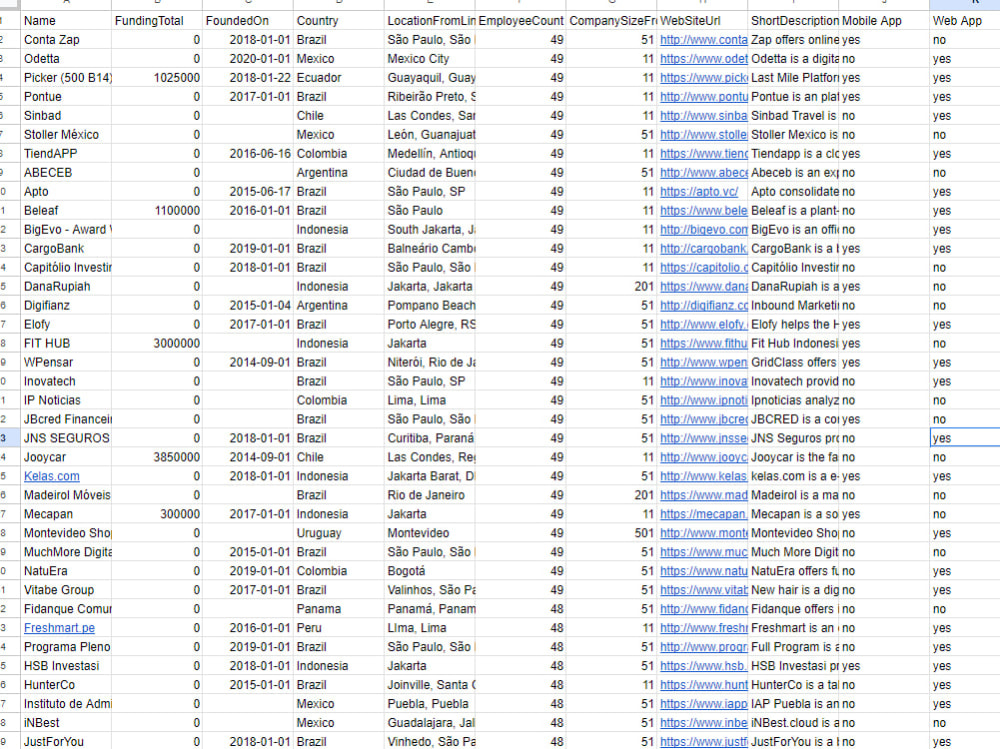The image size is (1000, 749).
Task: Select the Montevideo location cell
Action: click(x=430, y=533)
